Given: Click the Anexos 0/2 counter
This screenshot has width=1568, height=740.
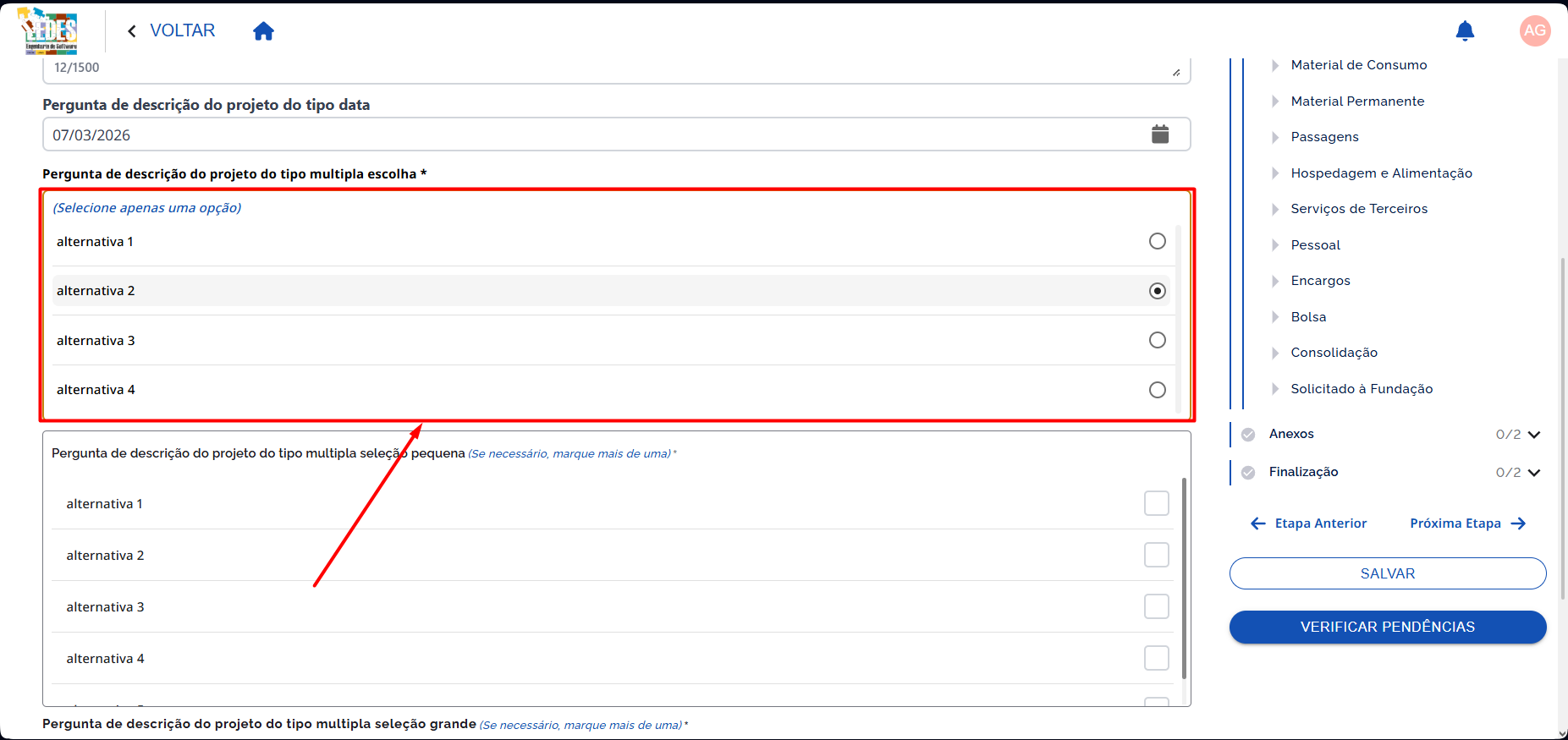Looking at the screenshot, I should (1508, 435).
